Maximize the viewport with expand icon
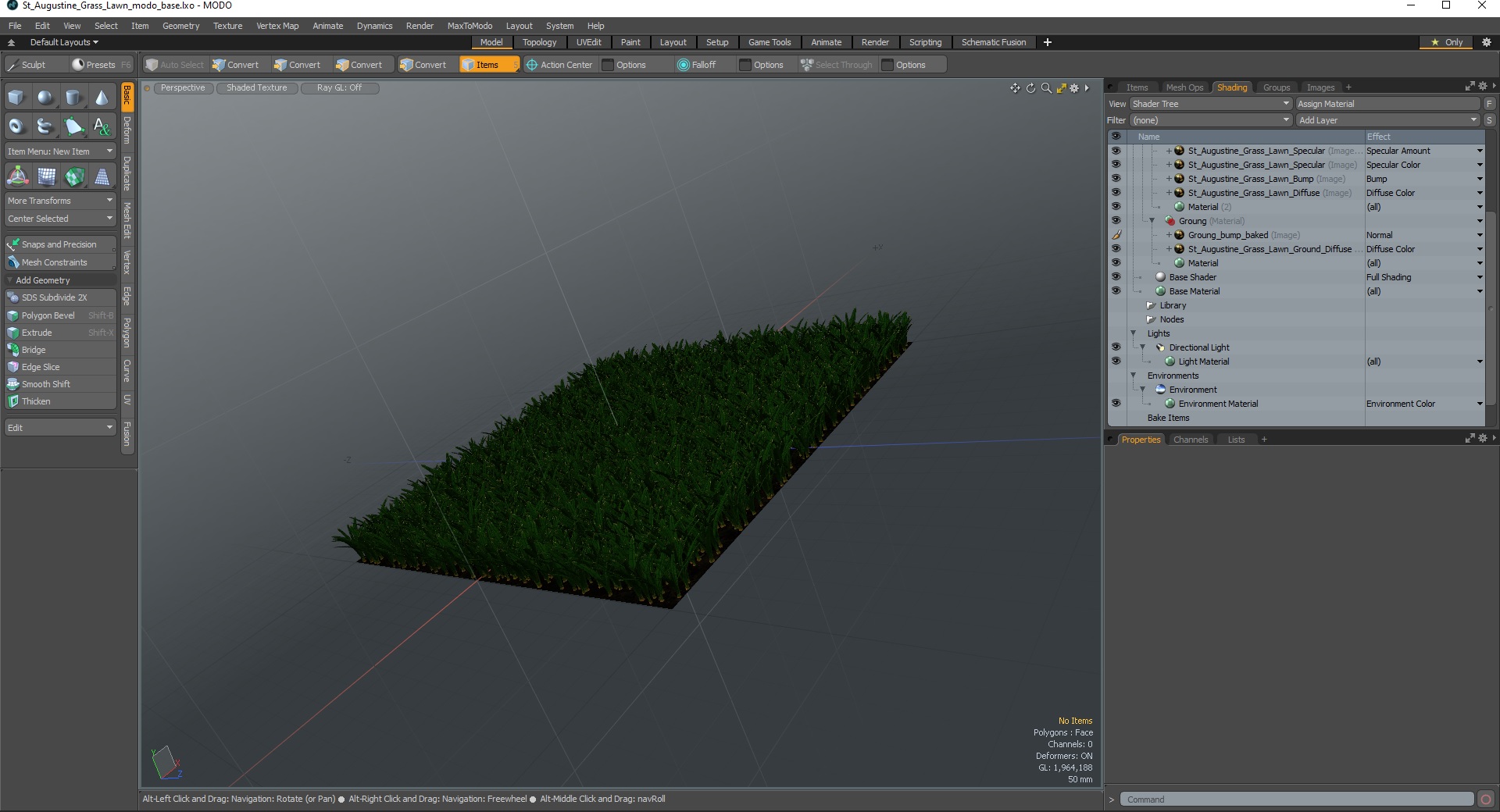This screenshot has height=812, width=1500. (1061, 88)
